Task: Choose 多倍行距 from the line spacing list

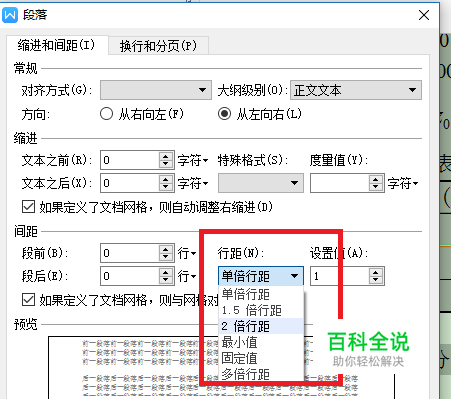Action: [x=261, y=374]
